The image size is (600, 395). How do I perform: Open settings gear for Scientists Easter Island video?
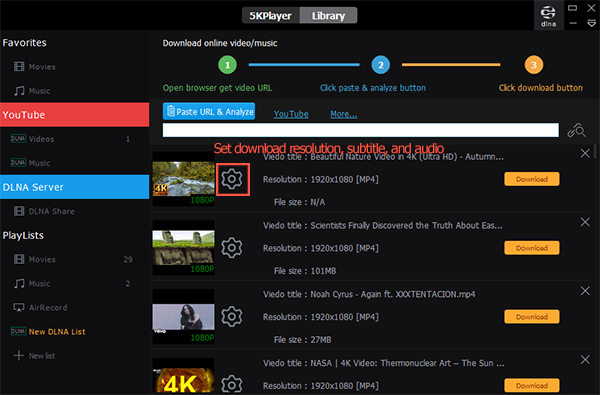point(232,248)
